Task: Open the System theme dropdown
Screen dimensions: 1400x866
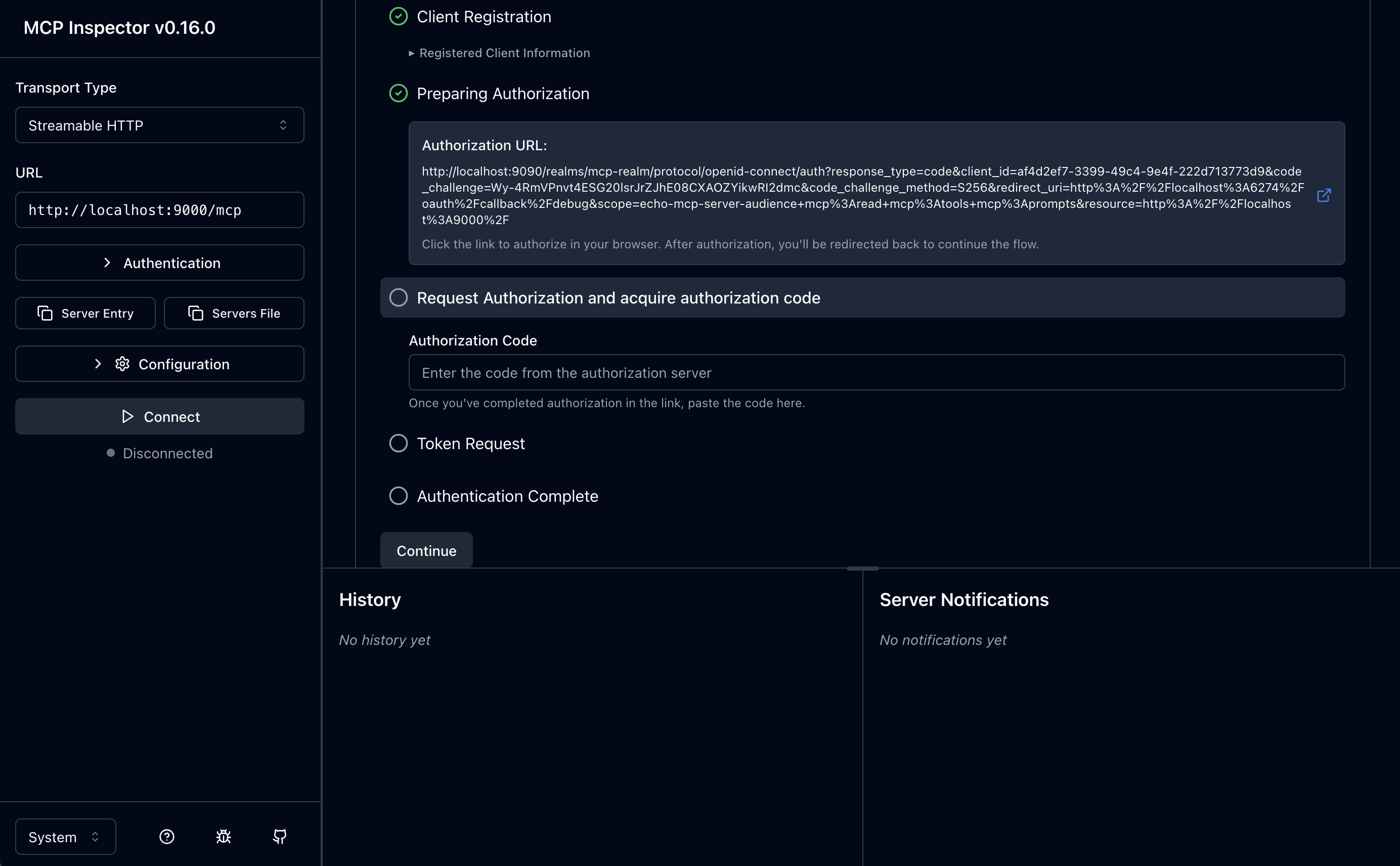Action: tap(66, 837)
